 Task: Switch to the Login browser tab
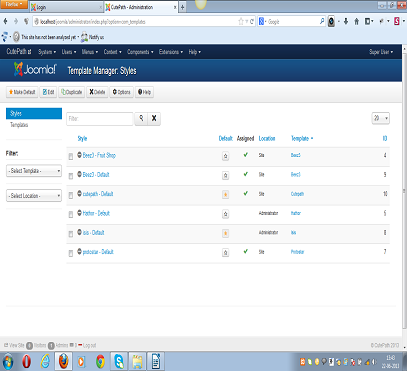[66, 7]
